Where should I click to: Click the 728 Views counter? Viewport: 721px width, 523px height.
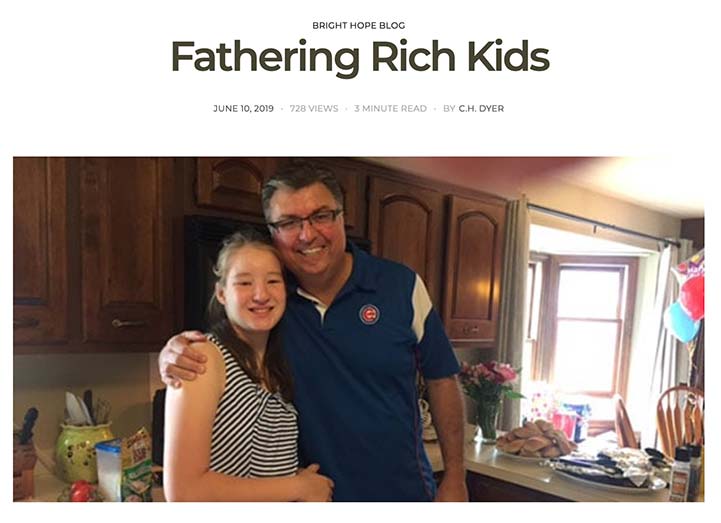click(x=314, y=109)
